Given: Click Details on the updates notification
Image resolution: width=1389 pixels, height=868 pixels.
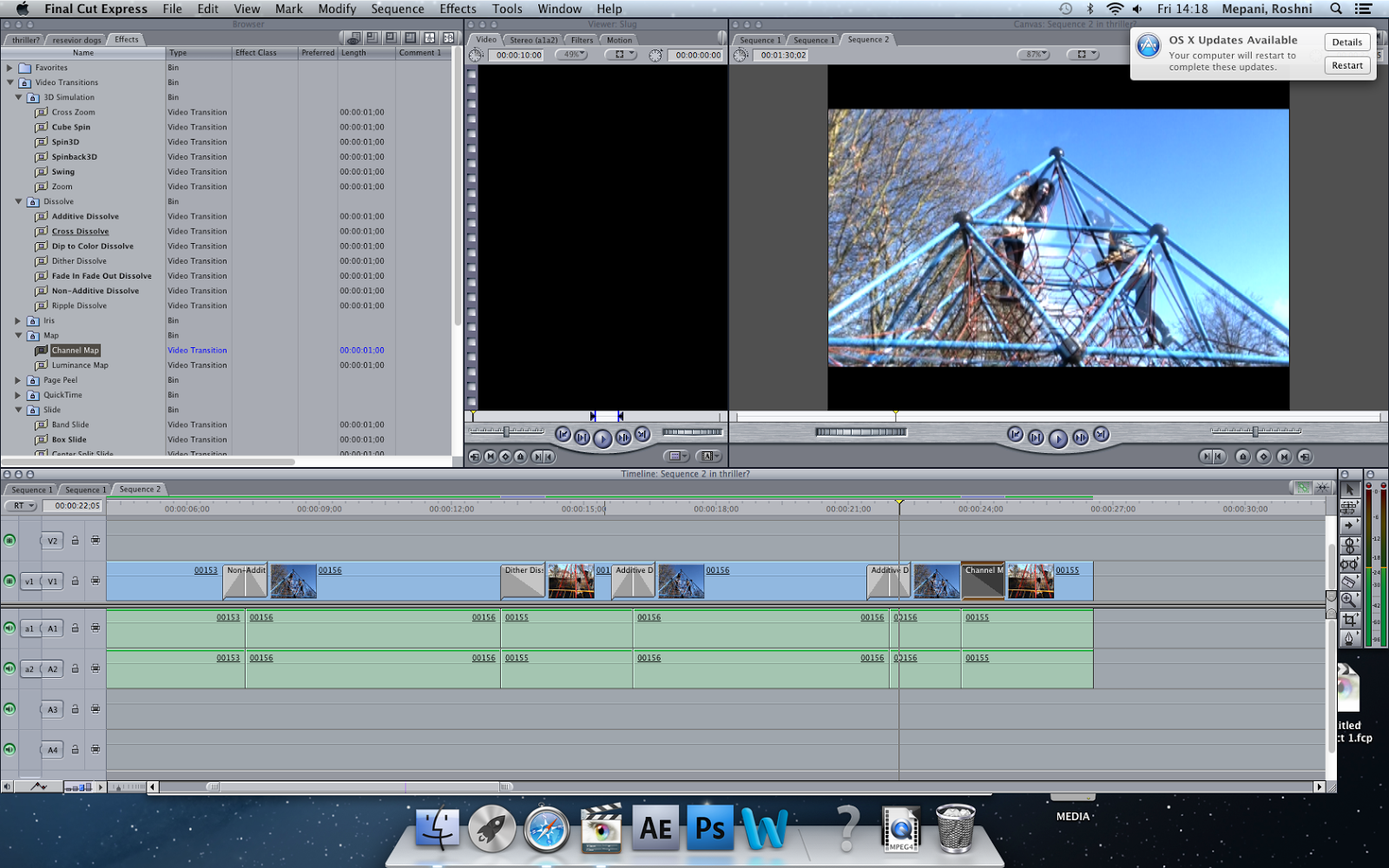Looking at the screenshot, I should [x=1347, y=42].
